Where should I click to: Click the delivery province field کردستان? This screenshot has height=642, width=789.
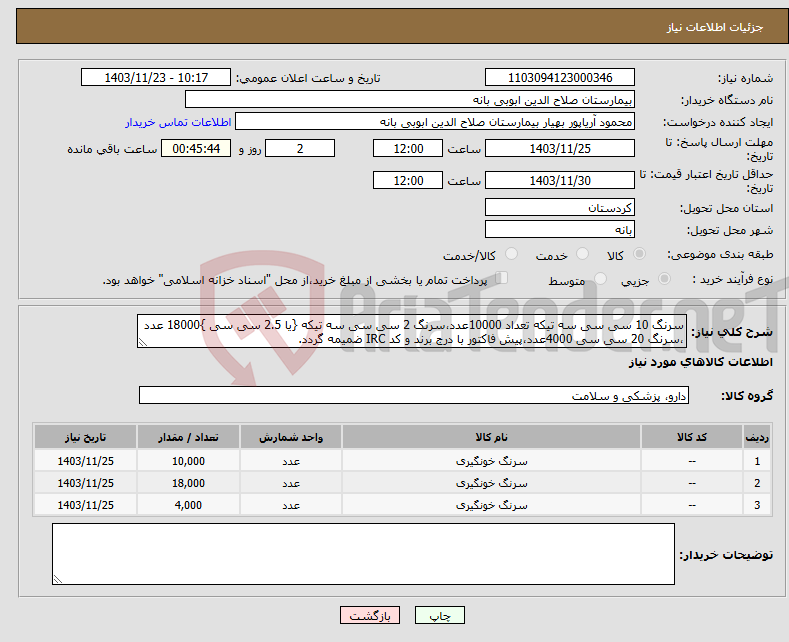pyautogui.click(x=560, y=207)
